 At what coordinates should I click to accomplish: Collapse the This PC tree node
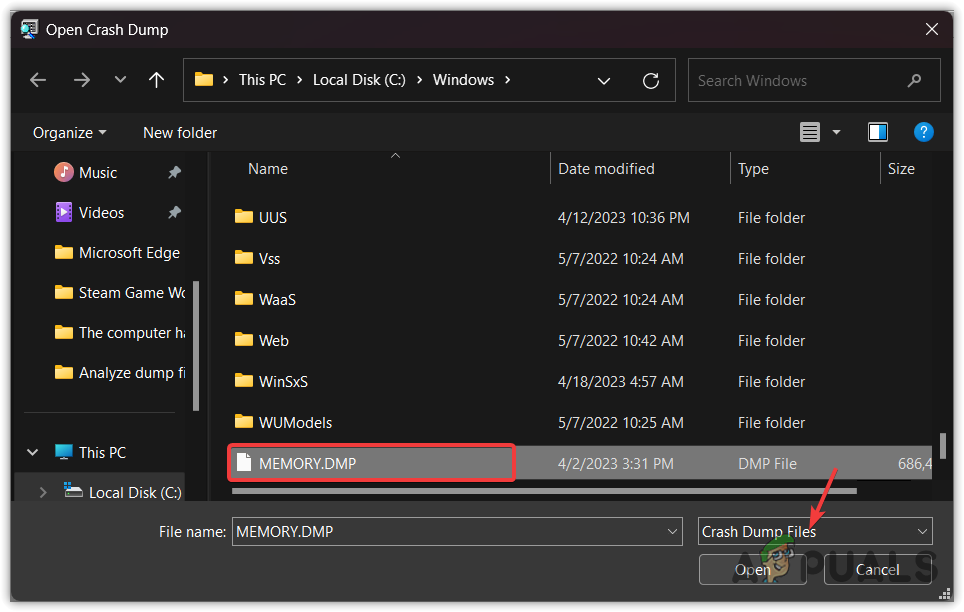point(33,453)
